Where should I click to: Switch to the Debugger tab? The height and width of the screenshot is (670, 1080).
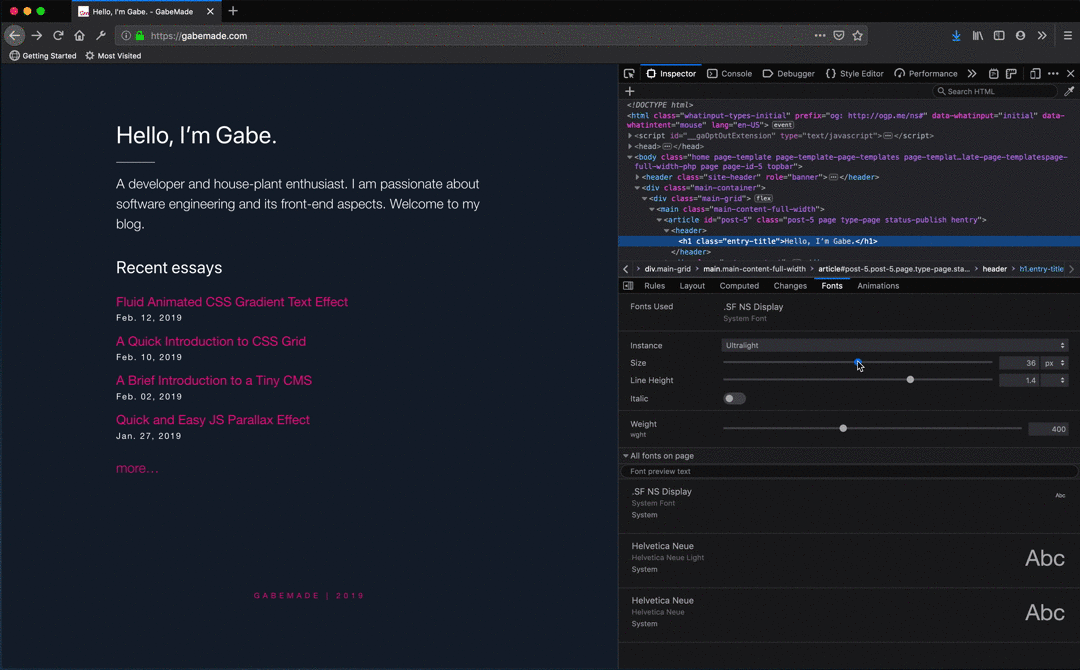788,74
